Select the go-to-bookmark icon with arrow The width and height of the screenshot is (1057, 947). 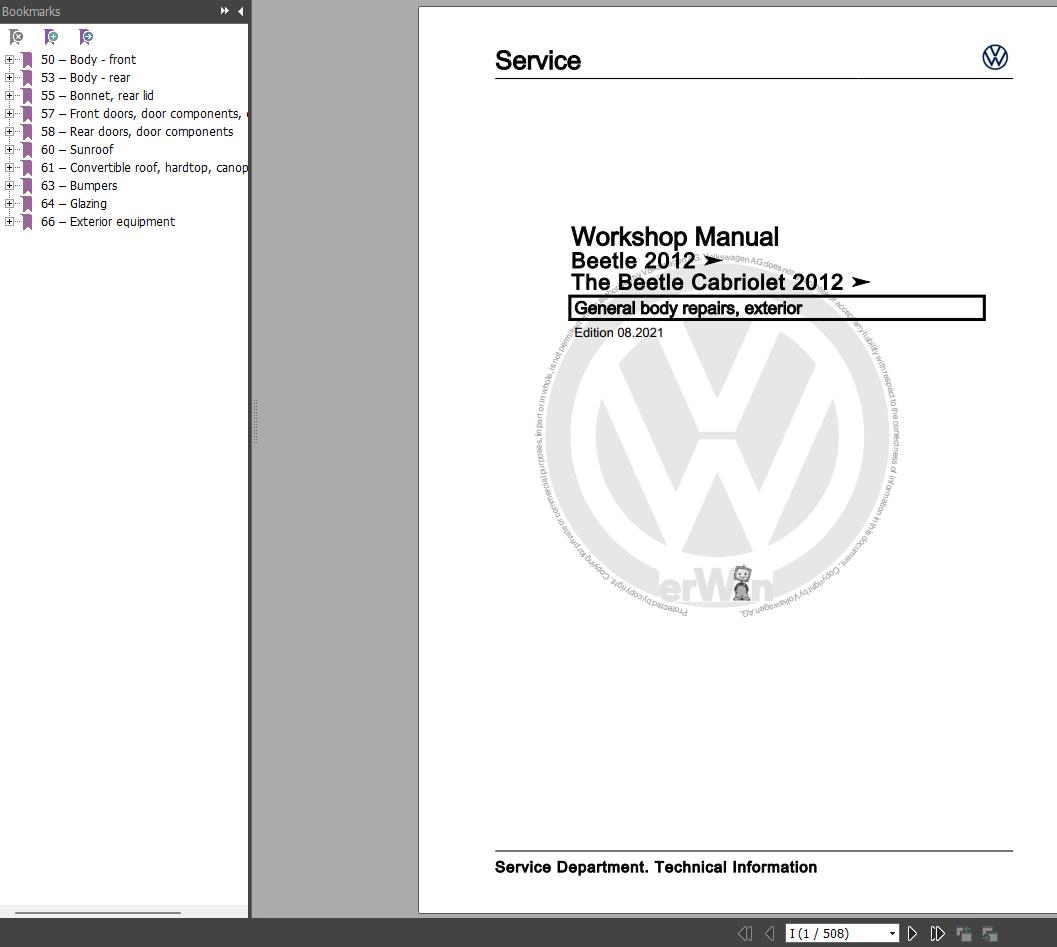86,36
